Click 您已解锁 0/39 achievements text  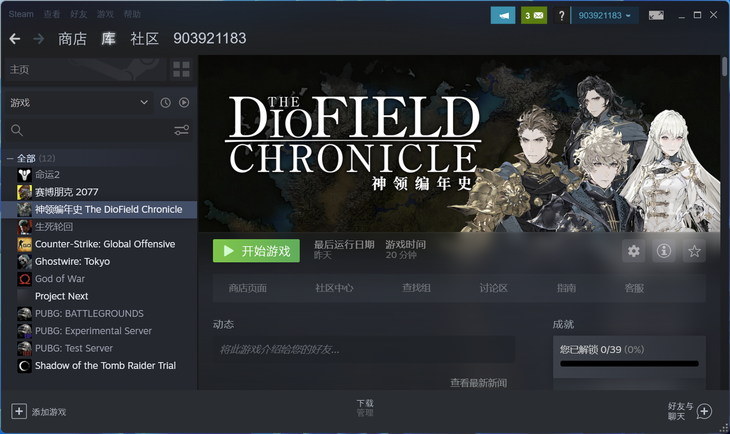click(x=602, y=349)
